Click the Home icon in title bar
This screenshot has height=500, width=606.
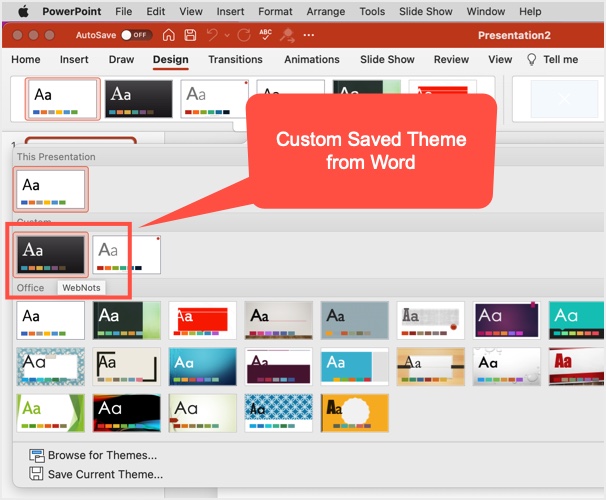168,35
